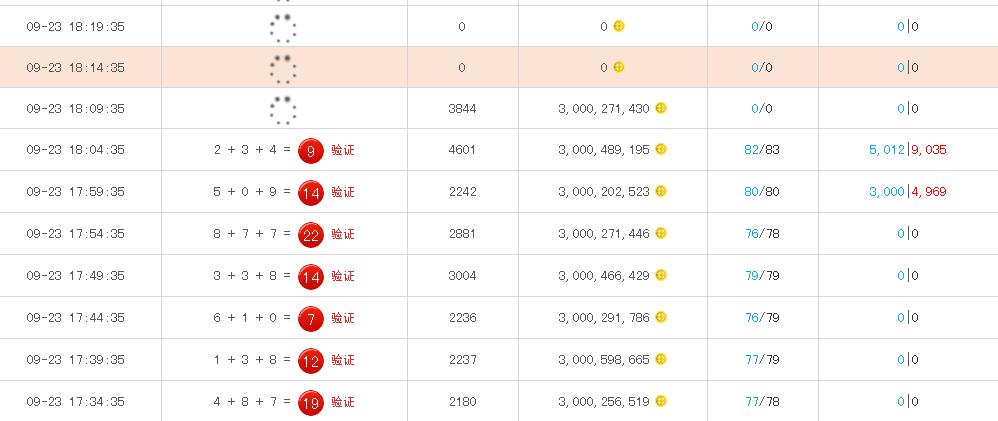
Task: Verify the 17:49:35 draw via 验证
Action: pyautogui.click(x=343, y=276)
